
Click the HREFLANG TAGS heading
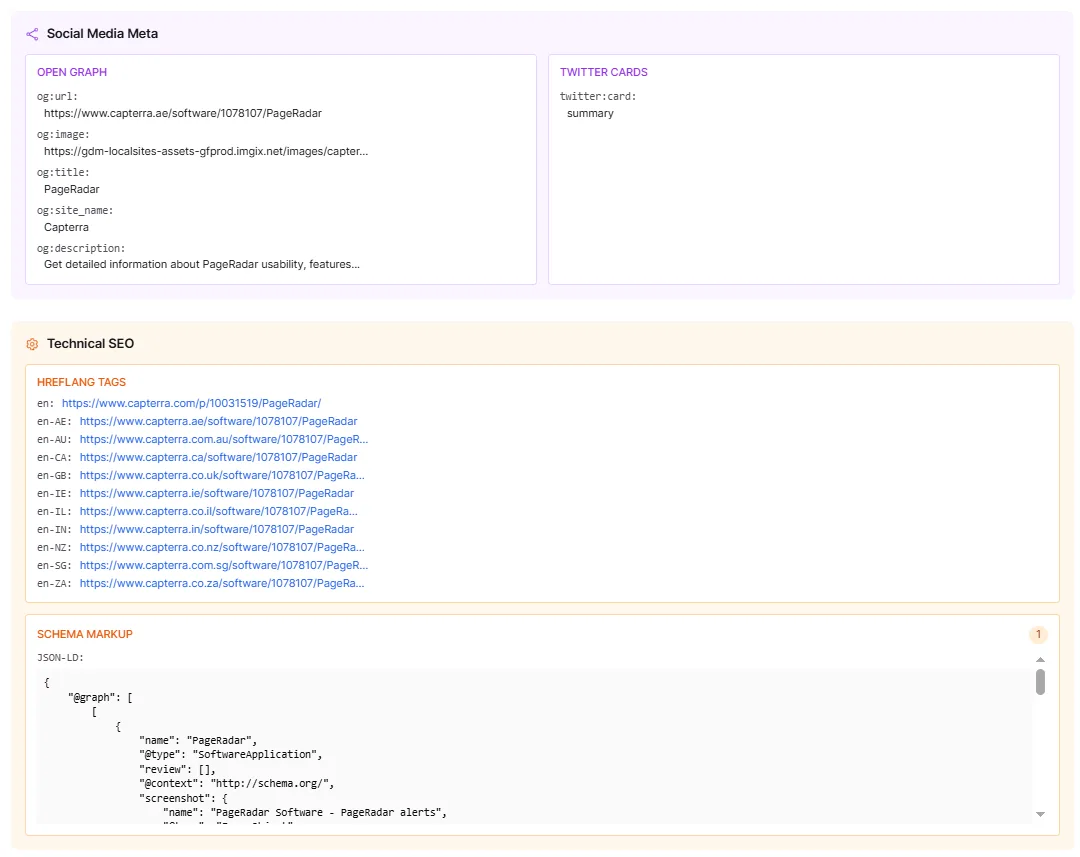(x=81, y=382)
